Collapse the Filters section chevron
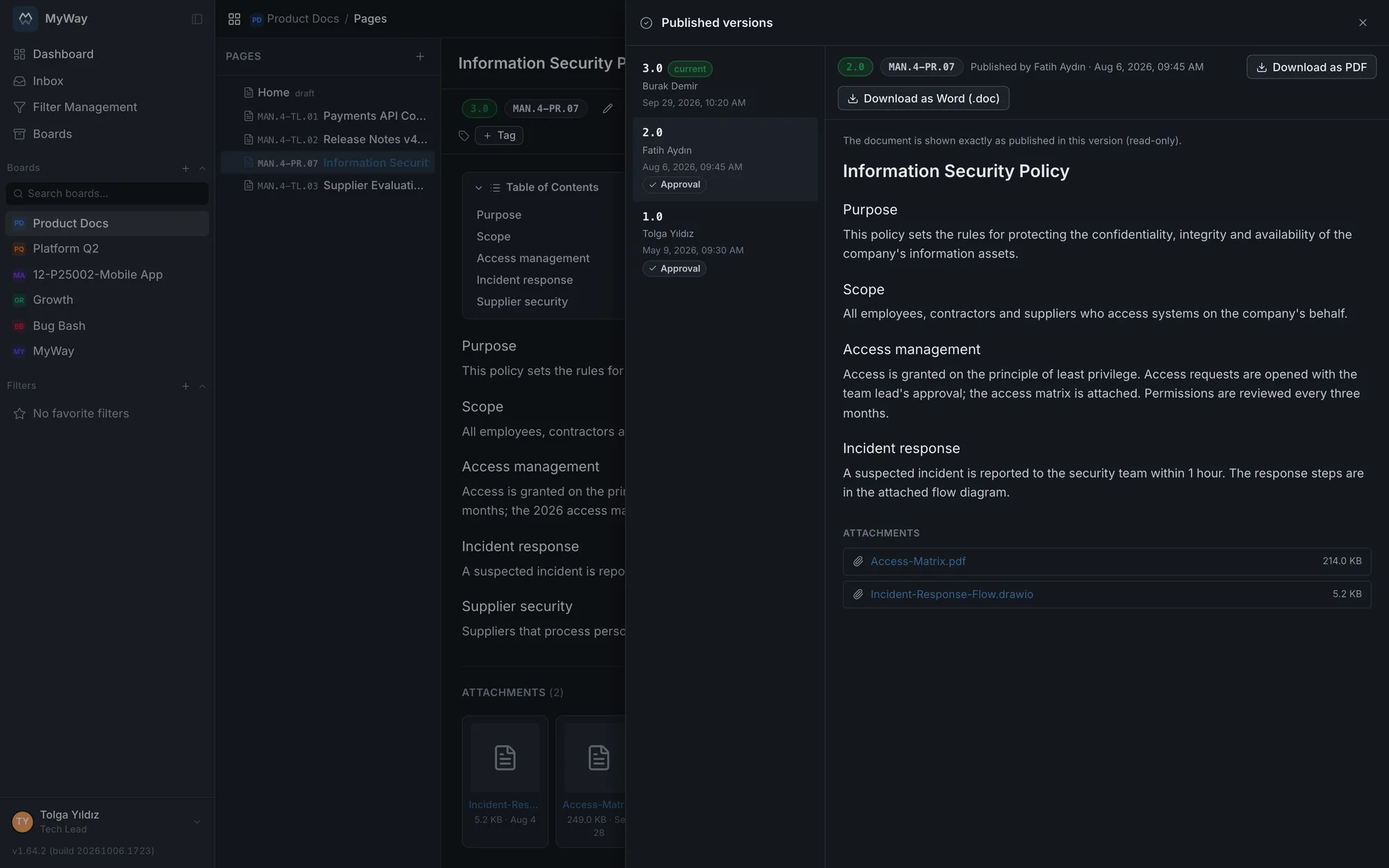 (x=202, y=386)
